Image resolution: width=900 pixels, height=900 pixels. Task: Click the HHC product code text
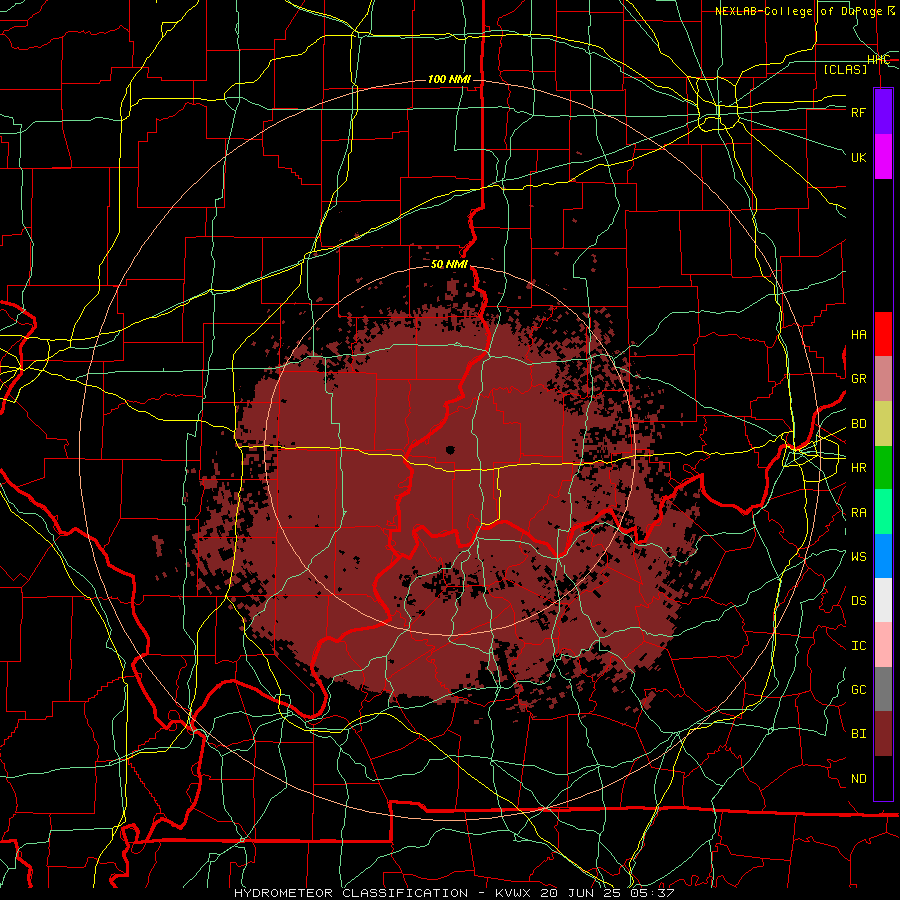(x=878, y=60)
